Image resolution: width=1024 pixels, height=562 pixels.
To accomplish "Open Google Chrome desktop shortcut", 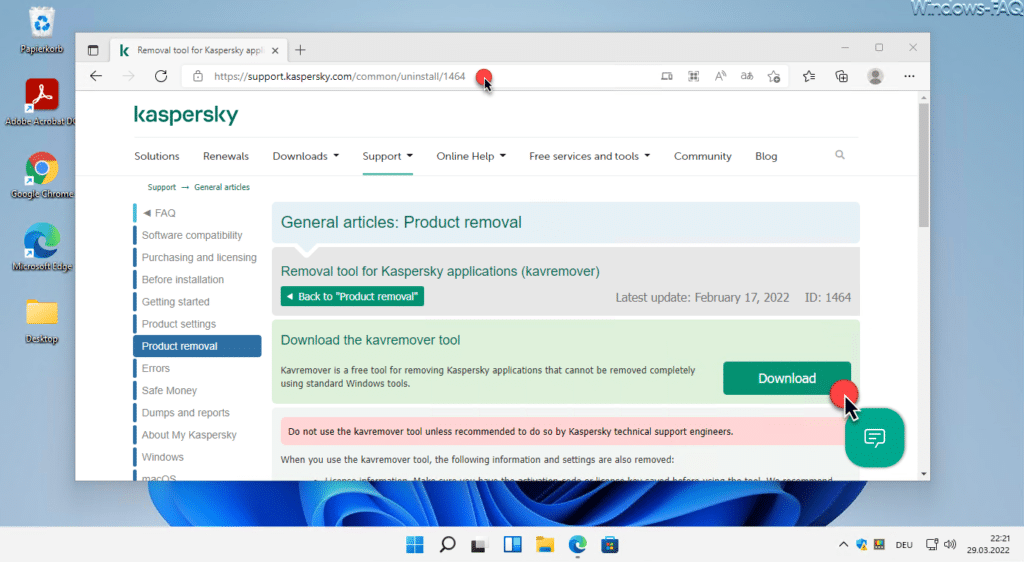I will point(42,175).
